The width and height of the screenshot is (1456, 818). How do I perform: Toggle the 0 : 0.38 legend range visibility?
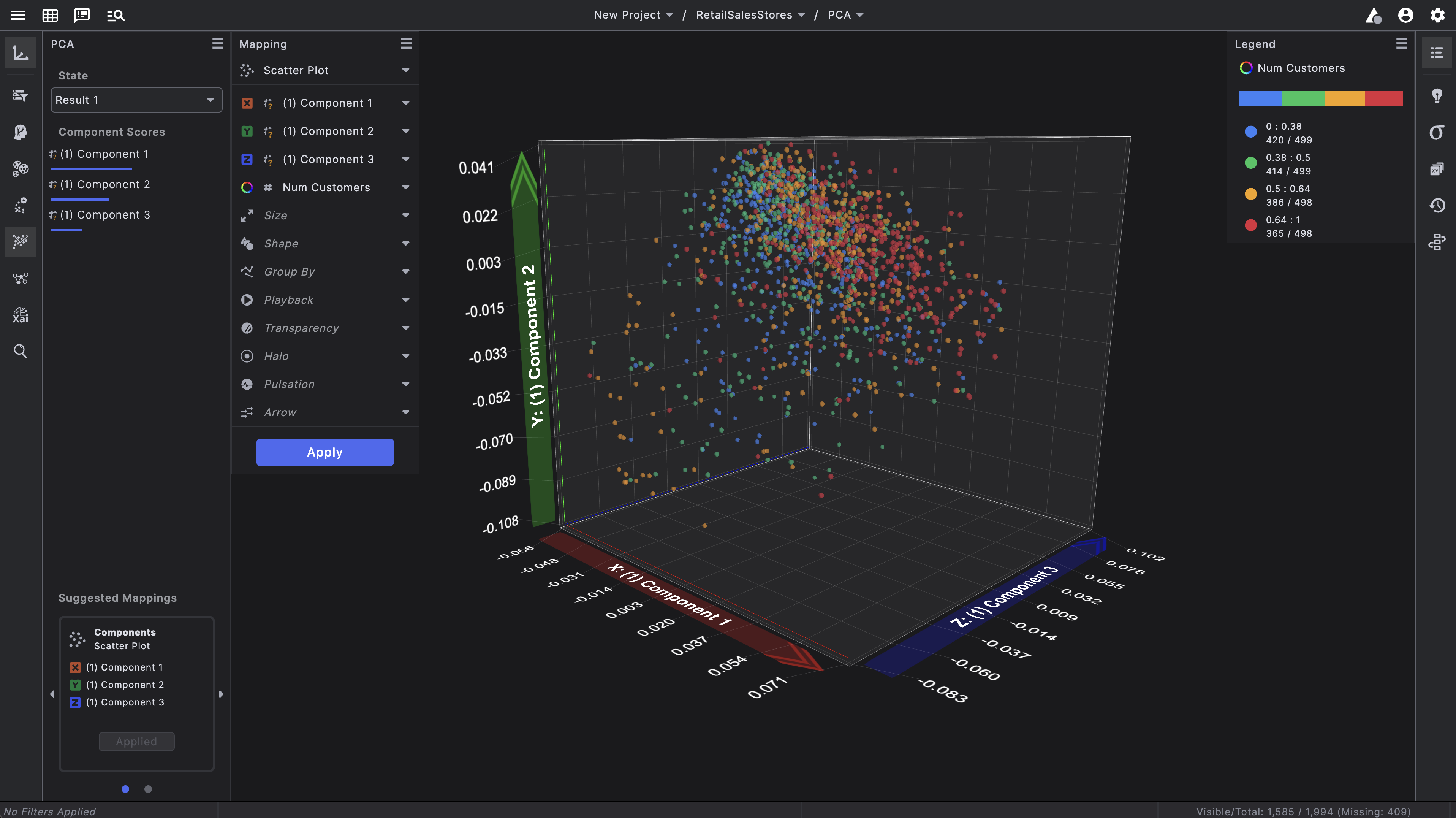click(1251, 132)
